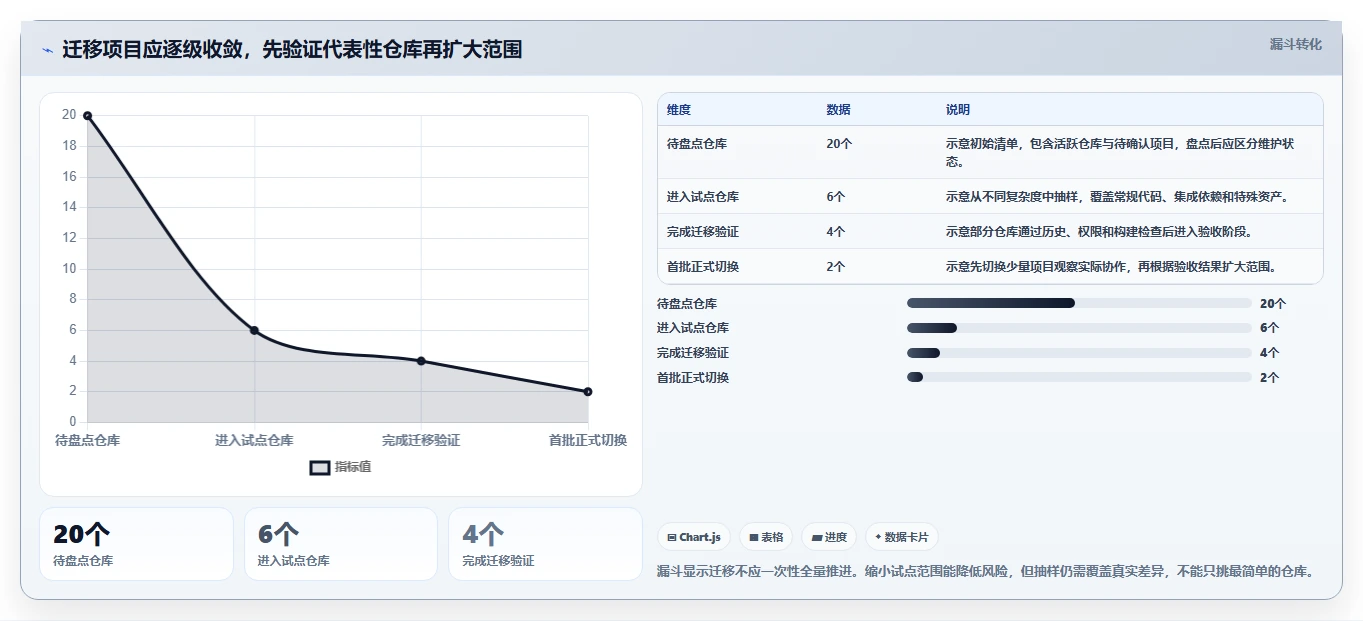Click the 首批正式切换 progress bar
This screenshot has width=1363, height=621.
coord(1079,377)
